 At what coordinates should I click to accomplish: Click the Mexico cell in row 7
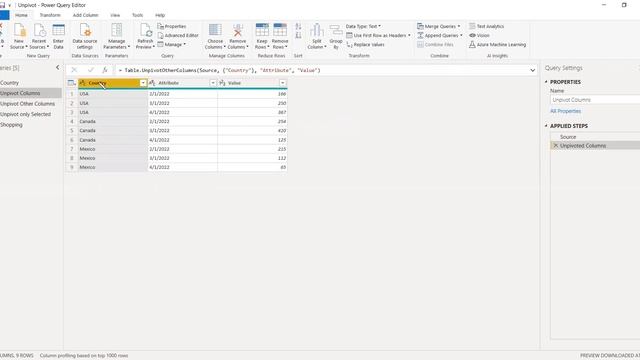pos(113,149)
